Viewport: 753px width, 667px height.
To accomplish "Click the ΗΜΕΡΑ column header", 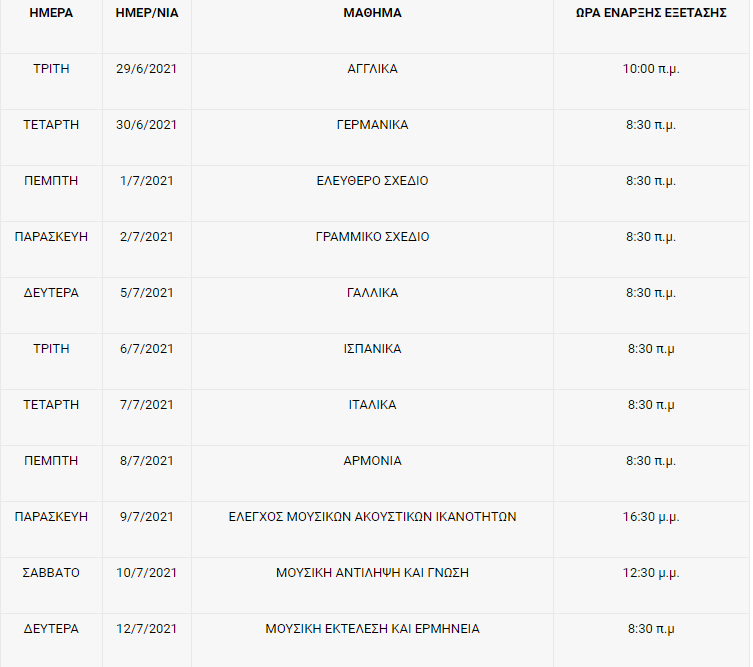I will click(51, 14).
